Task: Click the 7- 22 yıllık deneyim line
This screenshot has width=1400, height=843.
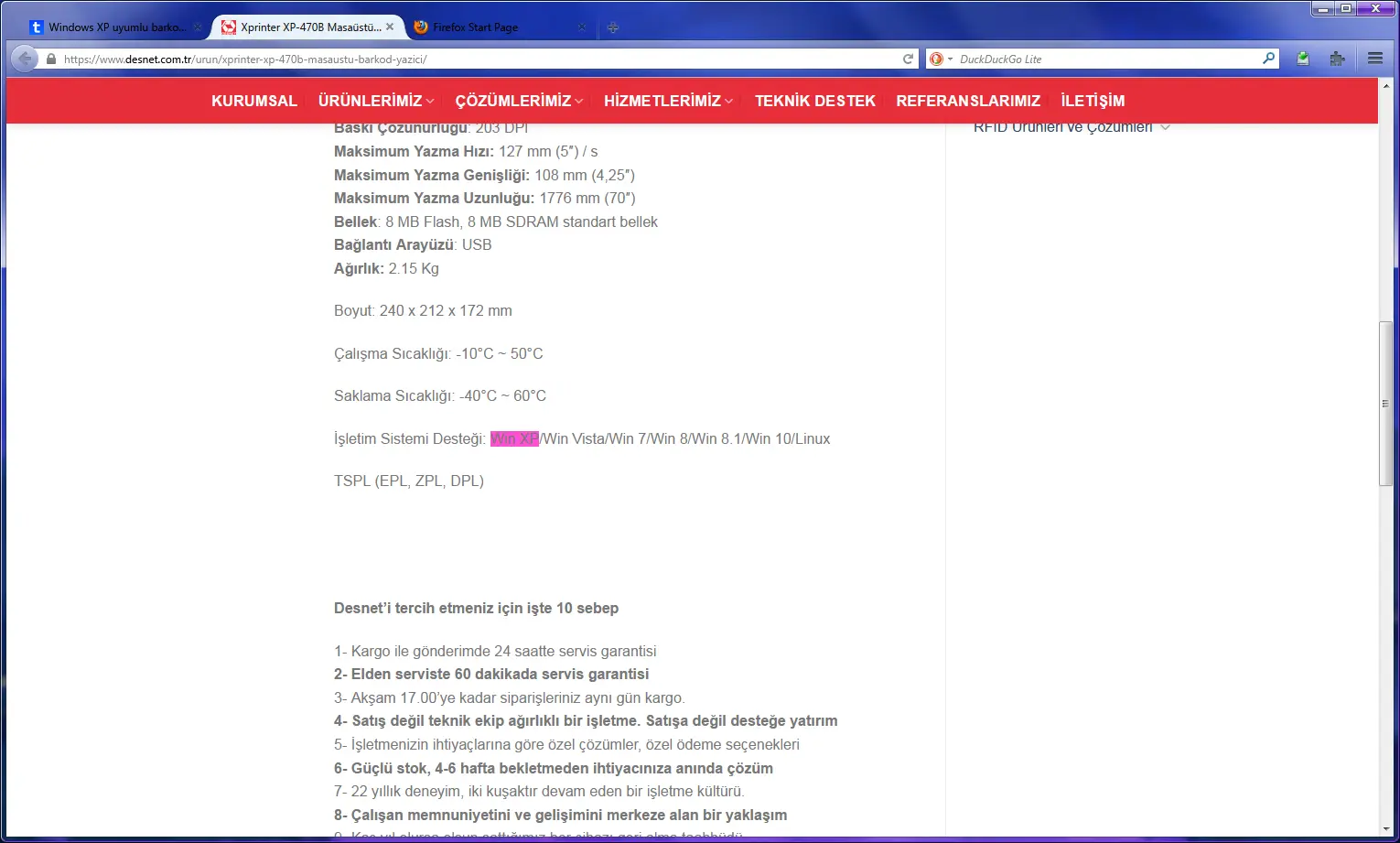Action: tap(539, 791)
